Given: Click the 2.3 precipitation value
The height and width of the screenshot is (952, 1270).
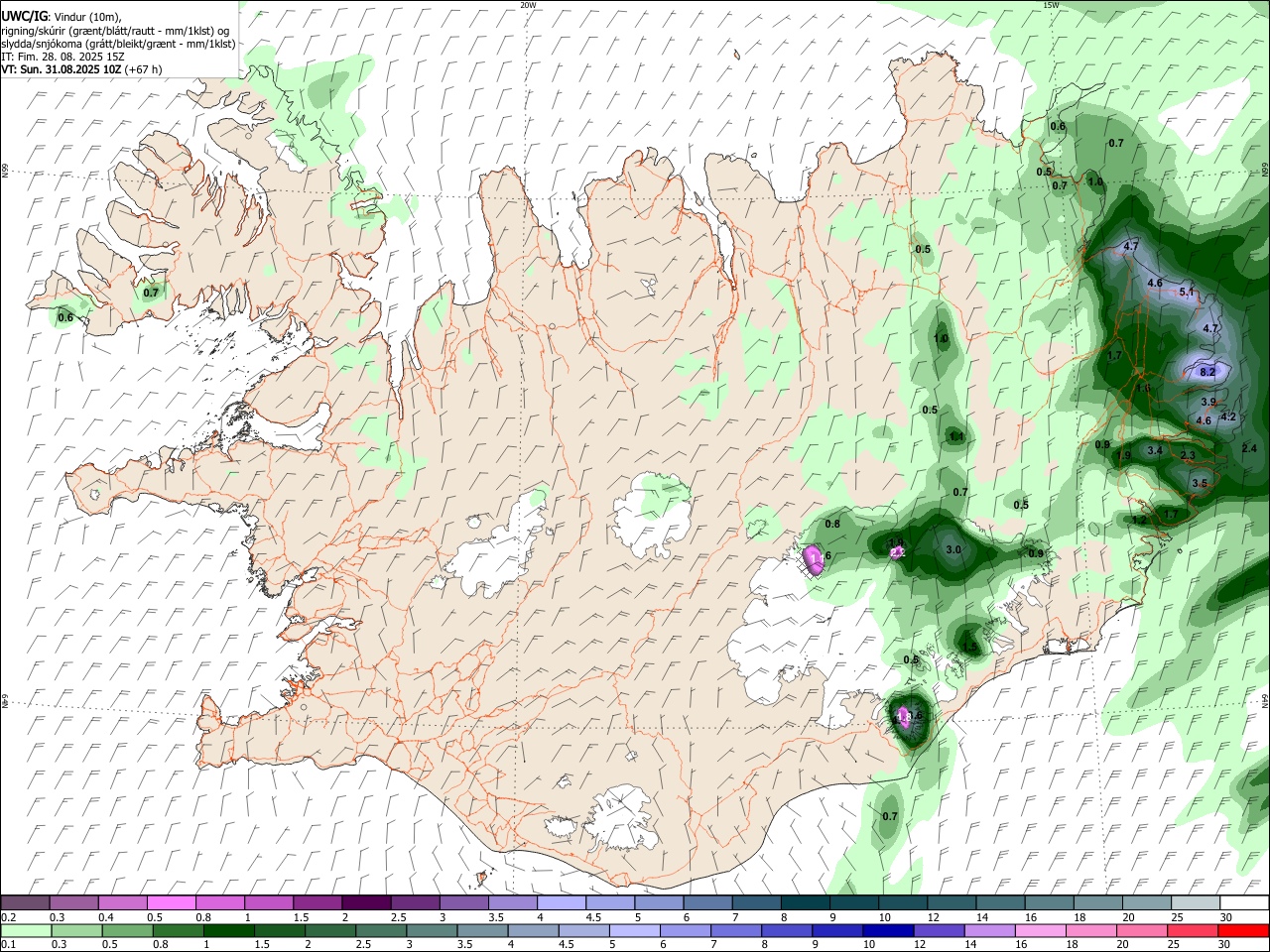Looking at the screenshot, I should 1189,455.
